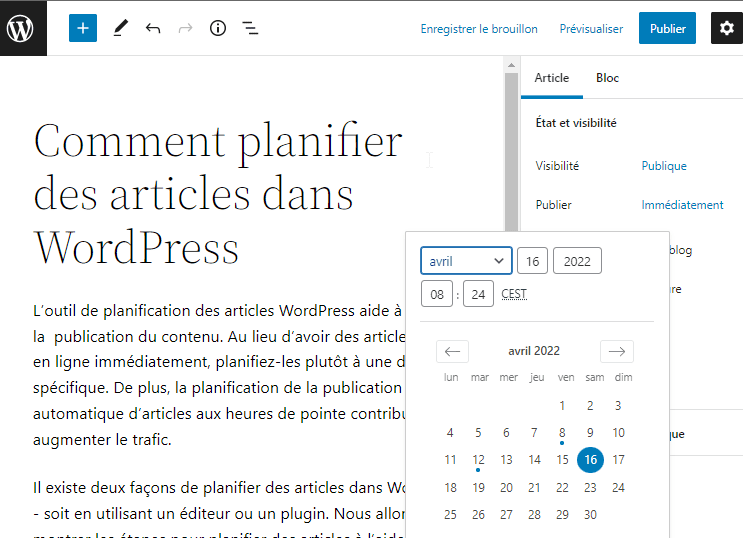
Task: Select April 14 in the calendar
Action: tap(534, 460)
